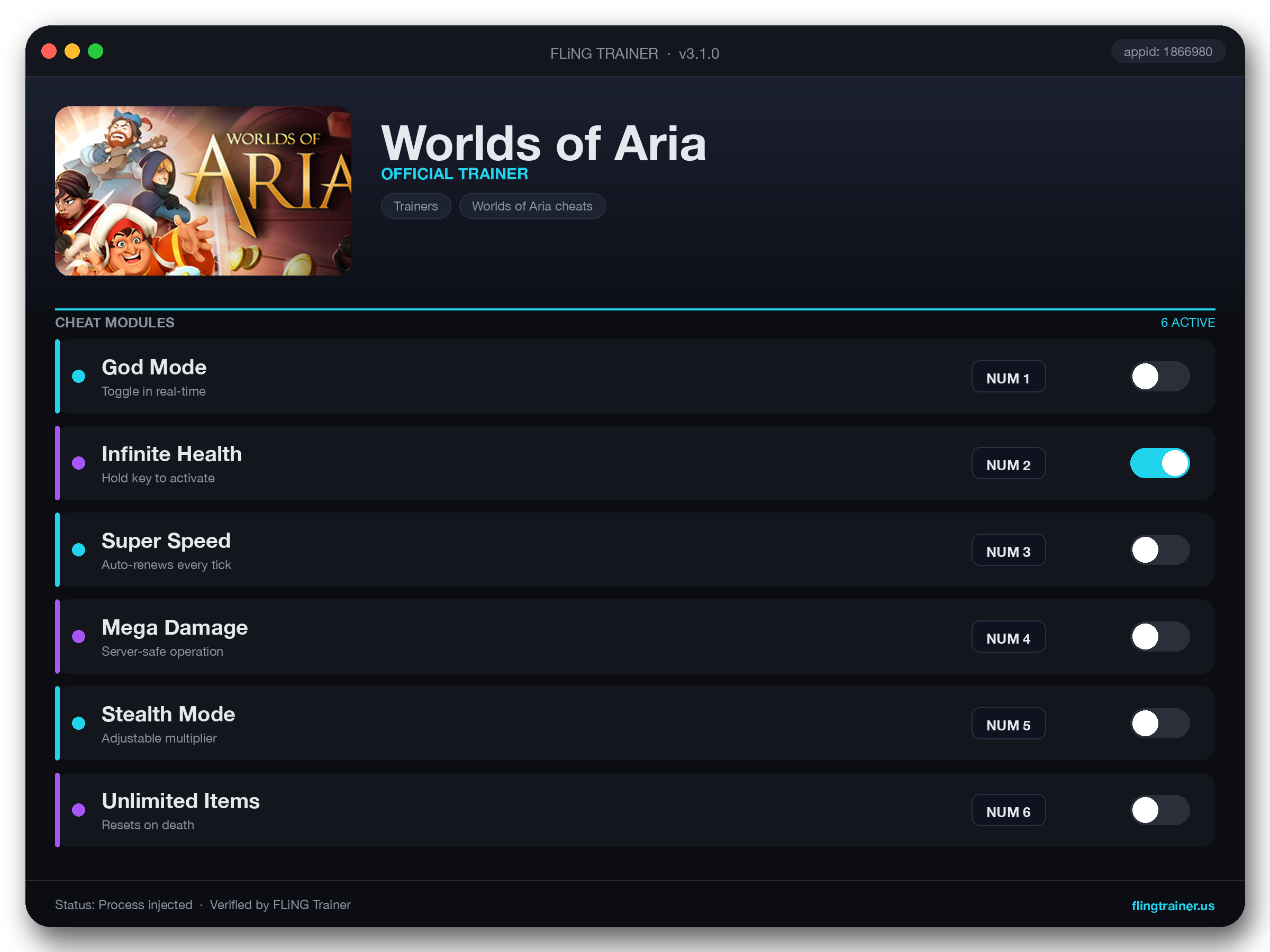This screenshot has height=952, width=1270.
Task: Click the cyan dot beside God Mode
Action: coord(79,377)
